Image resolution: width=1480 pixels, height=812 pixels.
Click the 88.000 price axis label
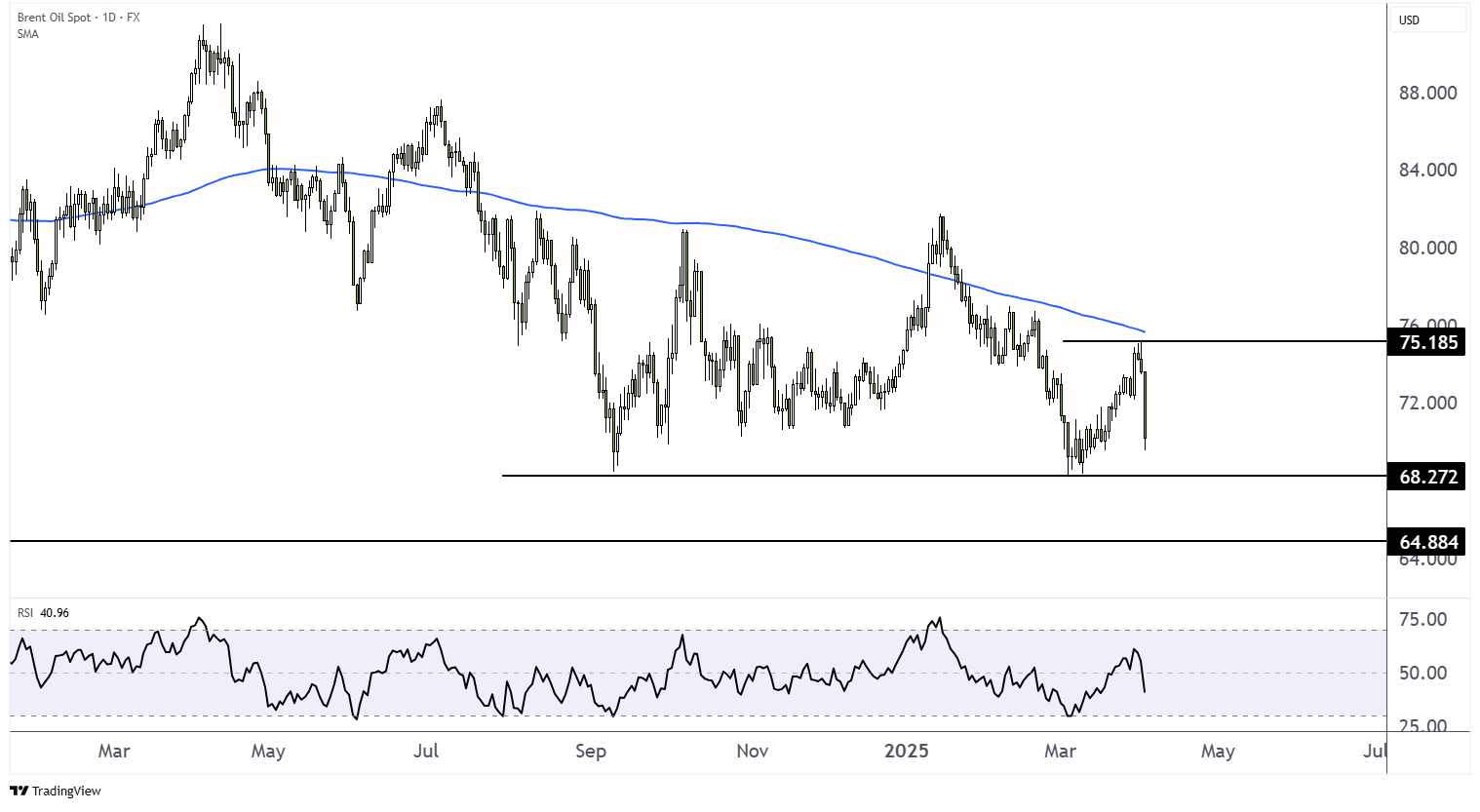(x=1427, y=93)
